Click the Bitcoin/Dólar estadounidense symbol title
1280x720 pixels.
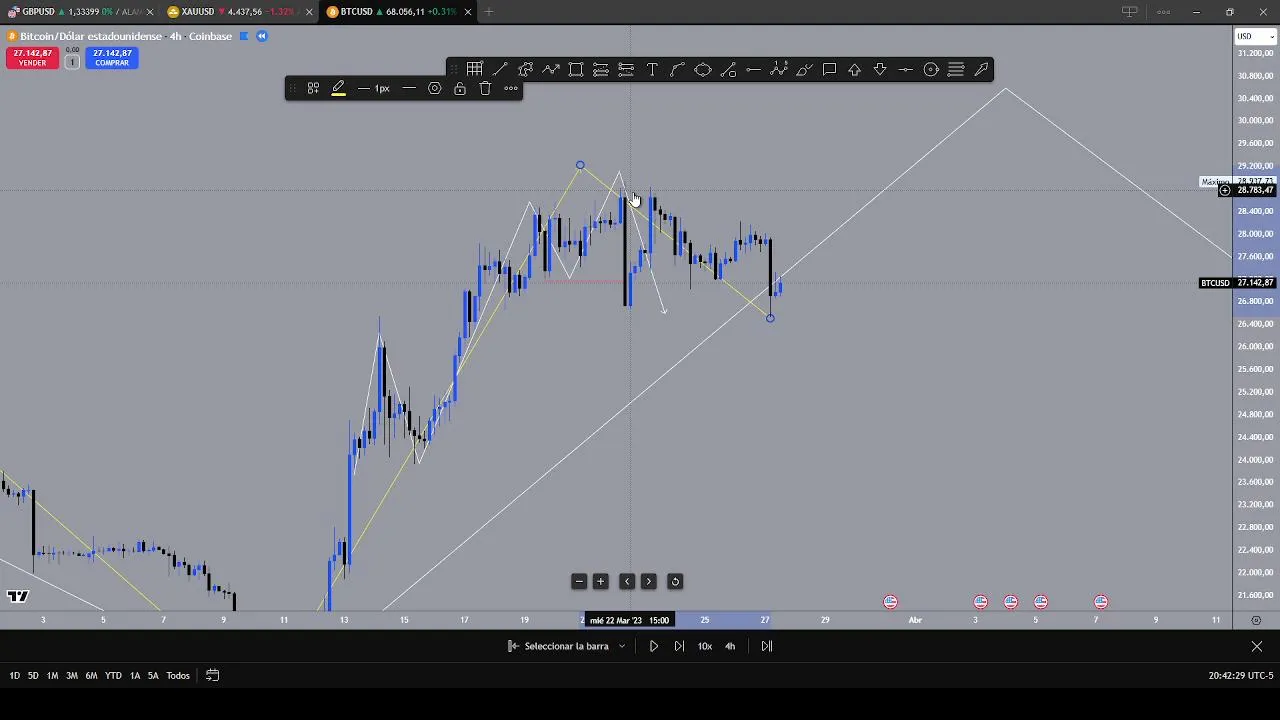coord(90,36)
